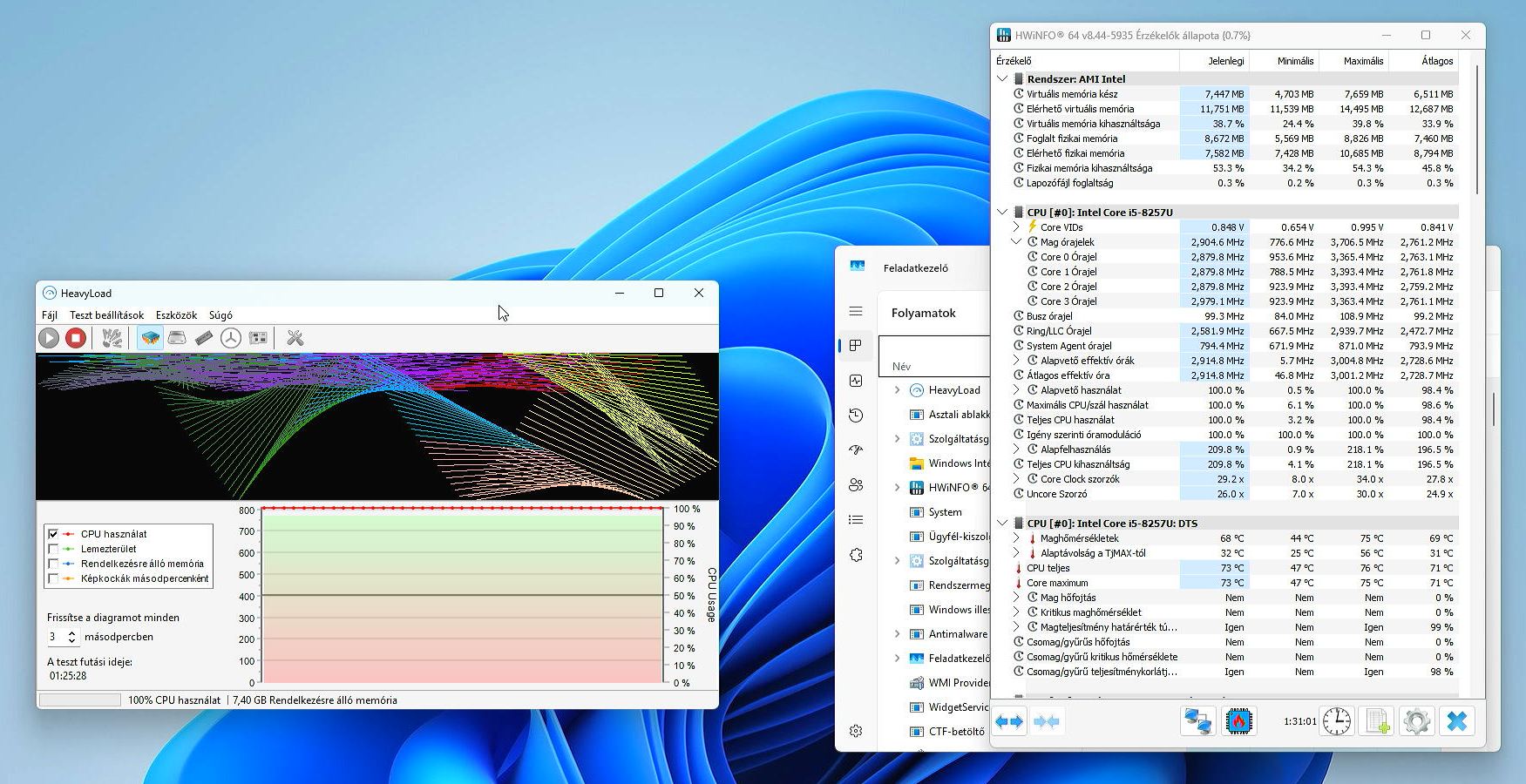This screenshot has width=1526, height=784.
Task: Click the HWiNFO logging to file icon
Action: 1375,721
